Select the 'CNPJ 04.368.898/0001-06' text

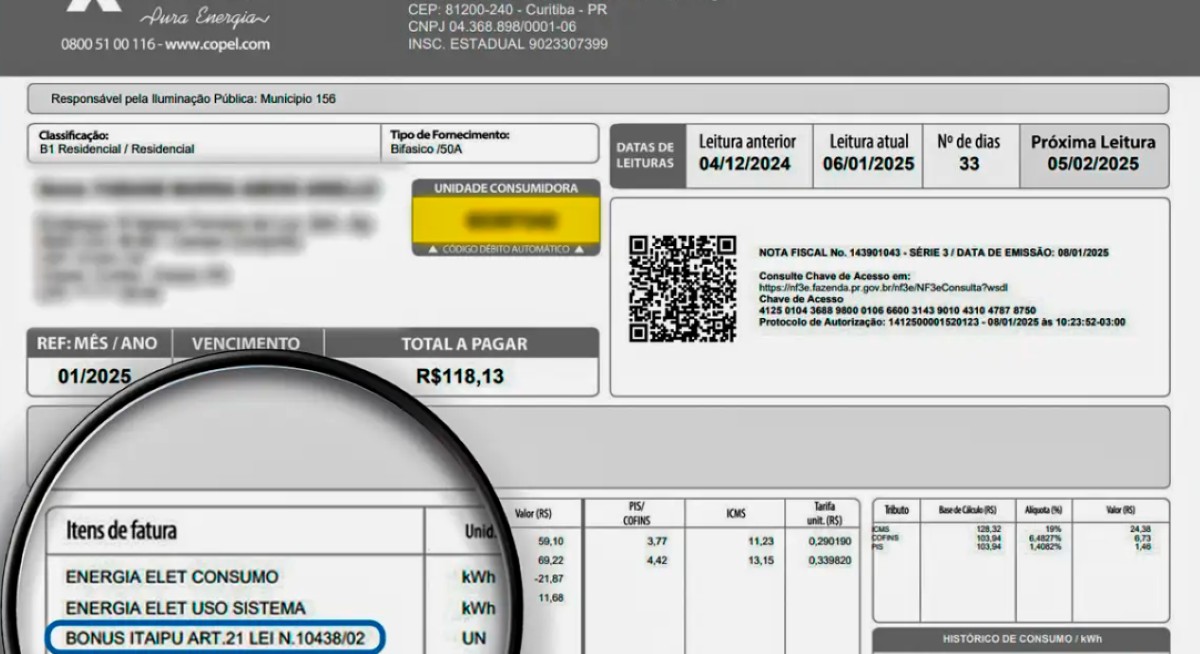coord(492,26)
